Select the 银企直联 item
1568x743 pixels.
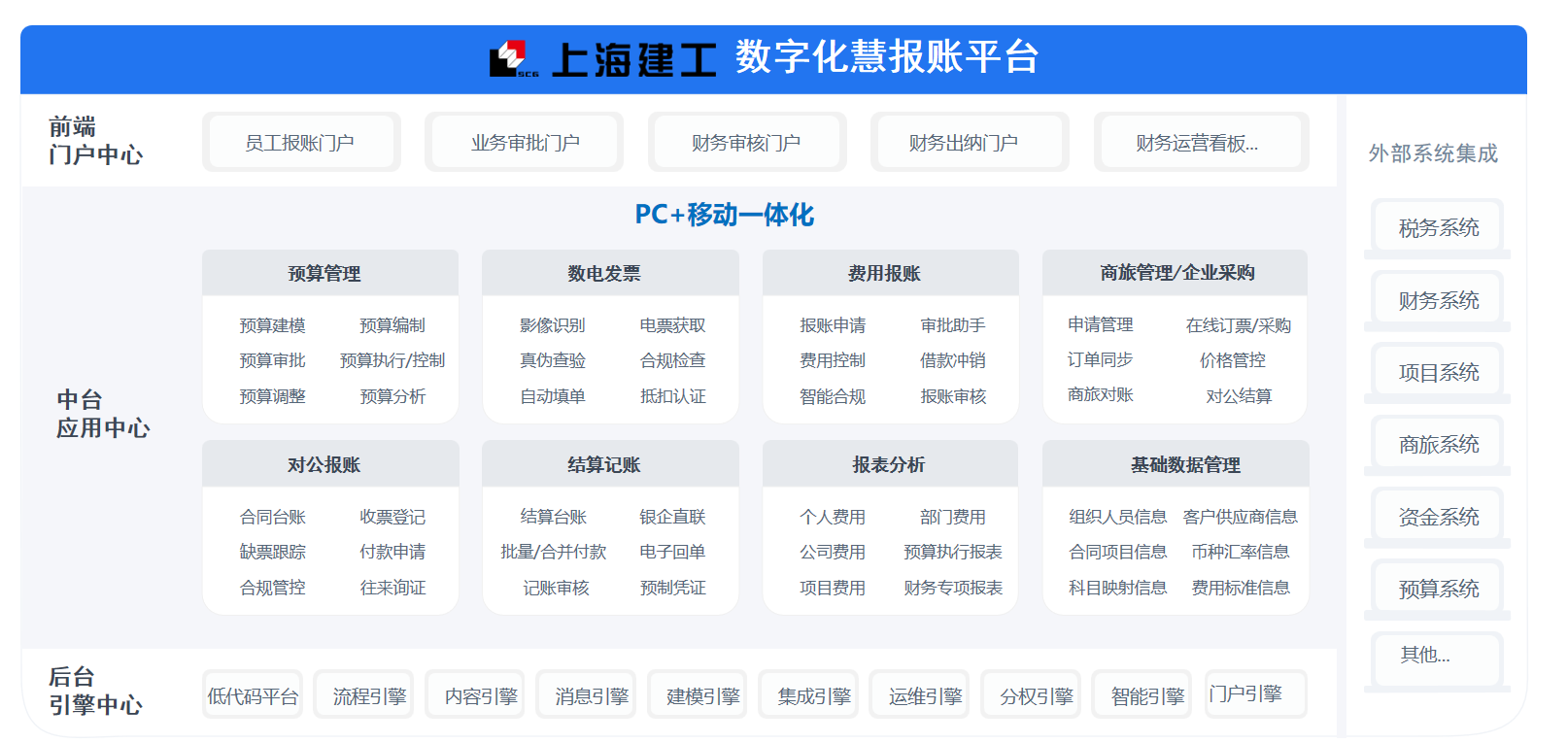pos(673,517)
